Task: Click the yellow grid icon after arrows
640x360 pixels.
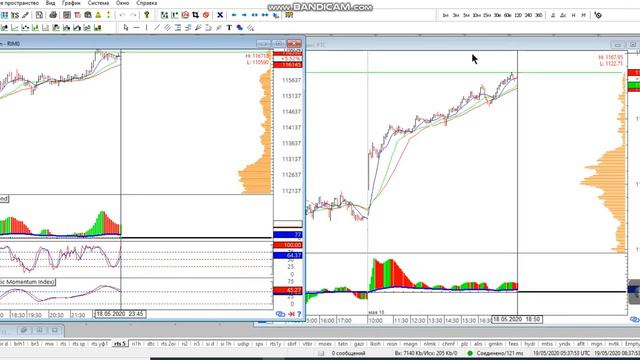Action: click(x=289, y=15)
